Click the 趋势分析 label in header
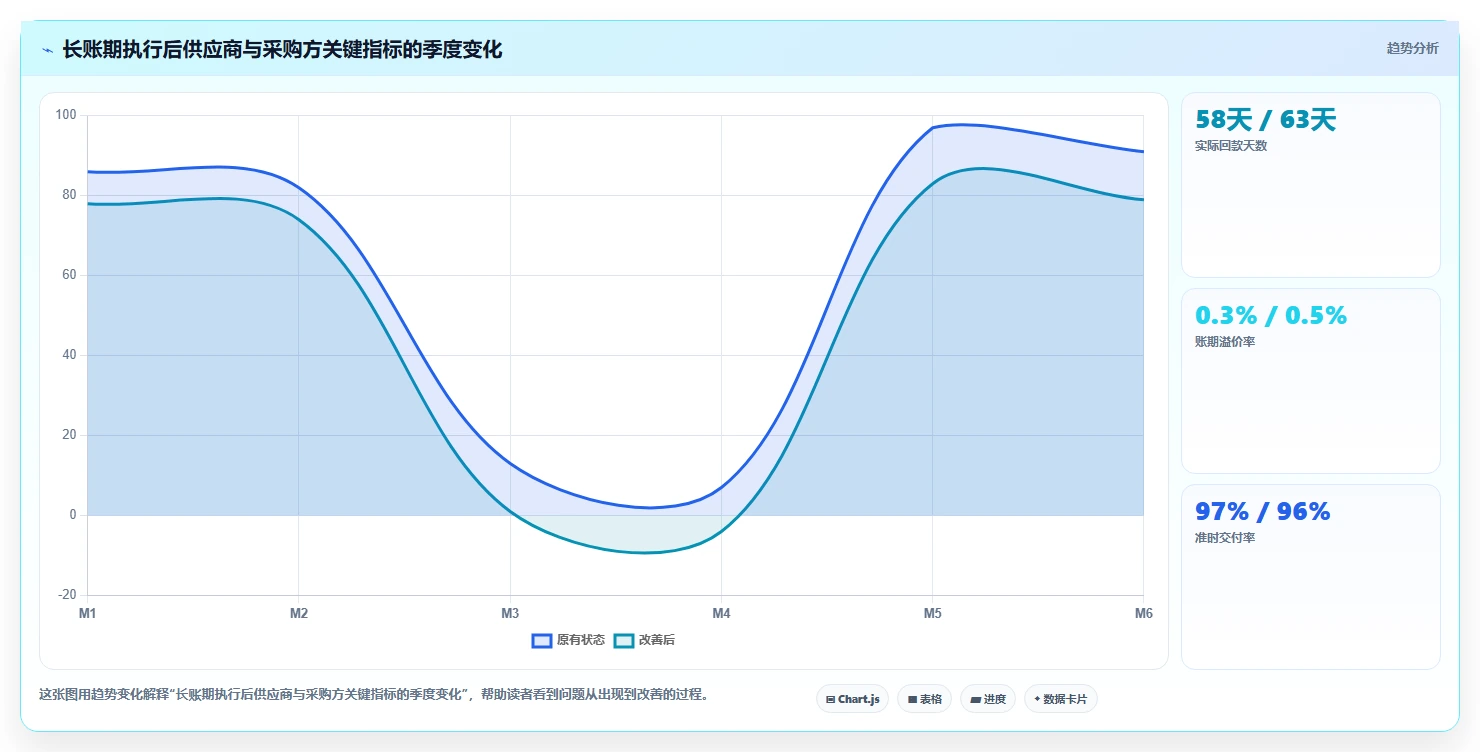The width and height of the screenshot is (1480, 752). [x=1412, y=48]
